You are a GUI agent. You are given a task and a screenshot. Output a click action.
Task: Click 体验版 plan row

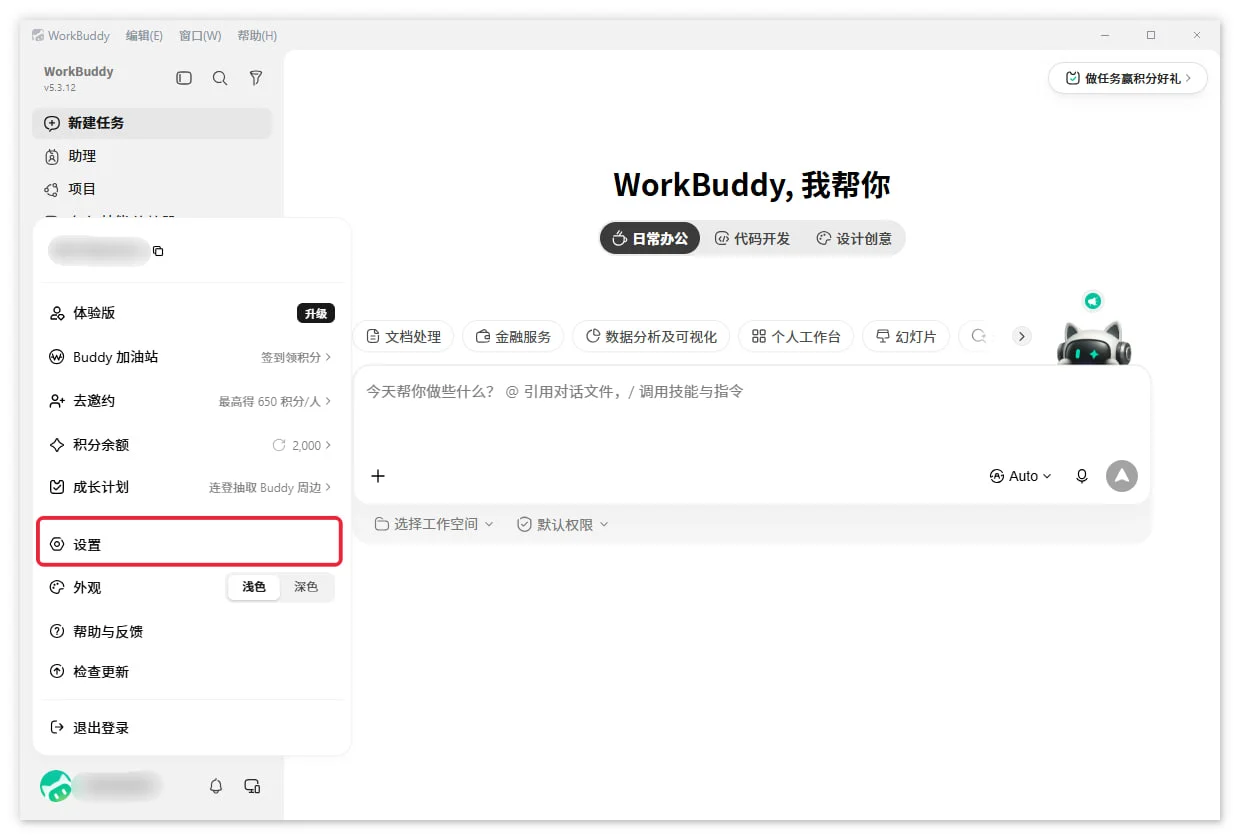click(191, 313)
